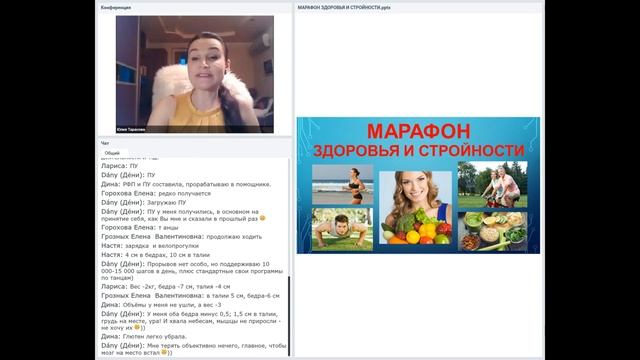Click the ЗДОРОВЬЯ И СТРОЙНОСТИ slide subtitle
Image resolution: width=640 pixels, height=360 pixels.
click(418, 150)
